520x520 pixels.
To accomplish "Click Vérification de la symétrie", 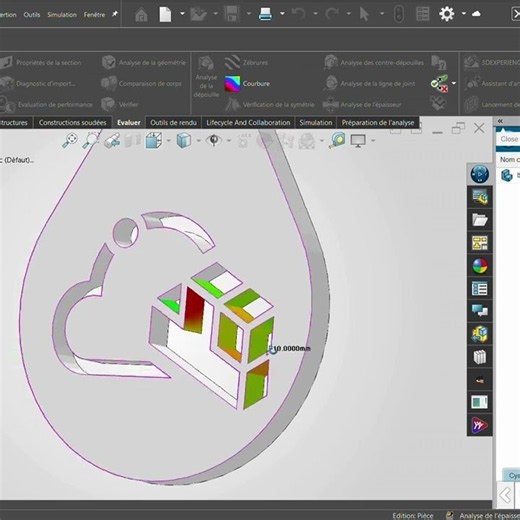I will pyautogui.click(x=270, y=104).
